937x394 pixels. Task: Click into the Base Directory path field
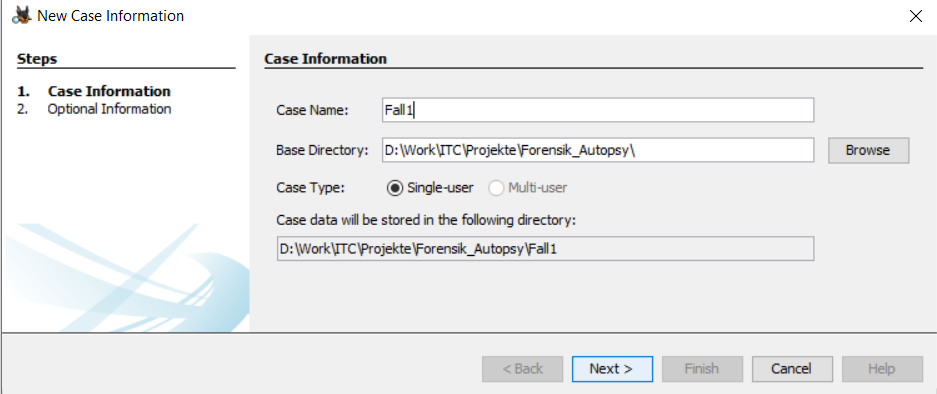(x=598, y=150)
